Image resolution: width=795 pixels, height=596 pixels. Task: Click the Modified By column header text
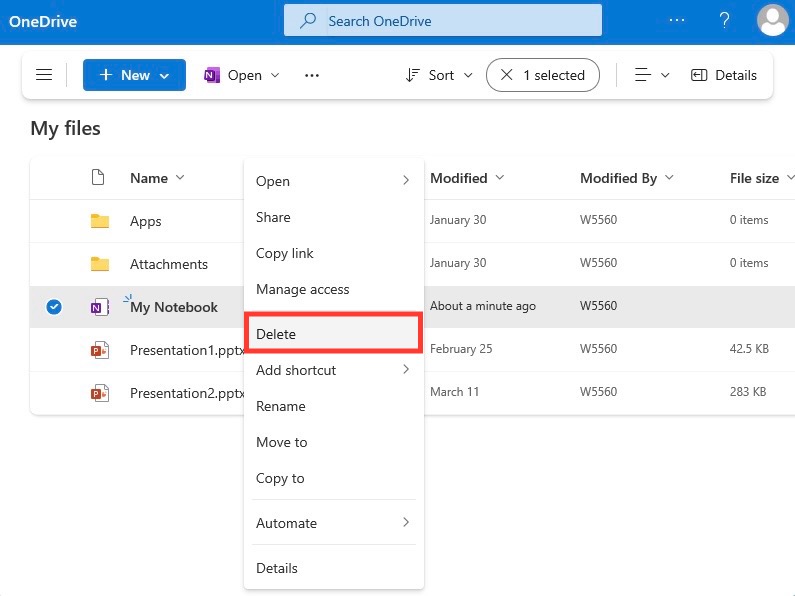click(x=618, y=178)
